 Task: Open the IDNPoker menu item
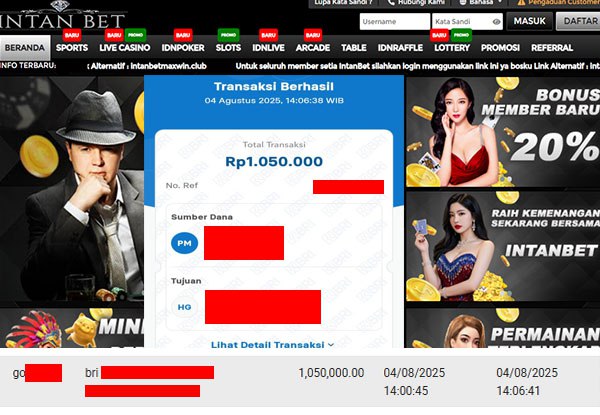183,48
